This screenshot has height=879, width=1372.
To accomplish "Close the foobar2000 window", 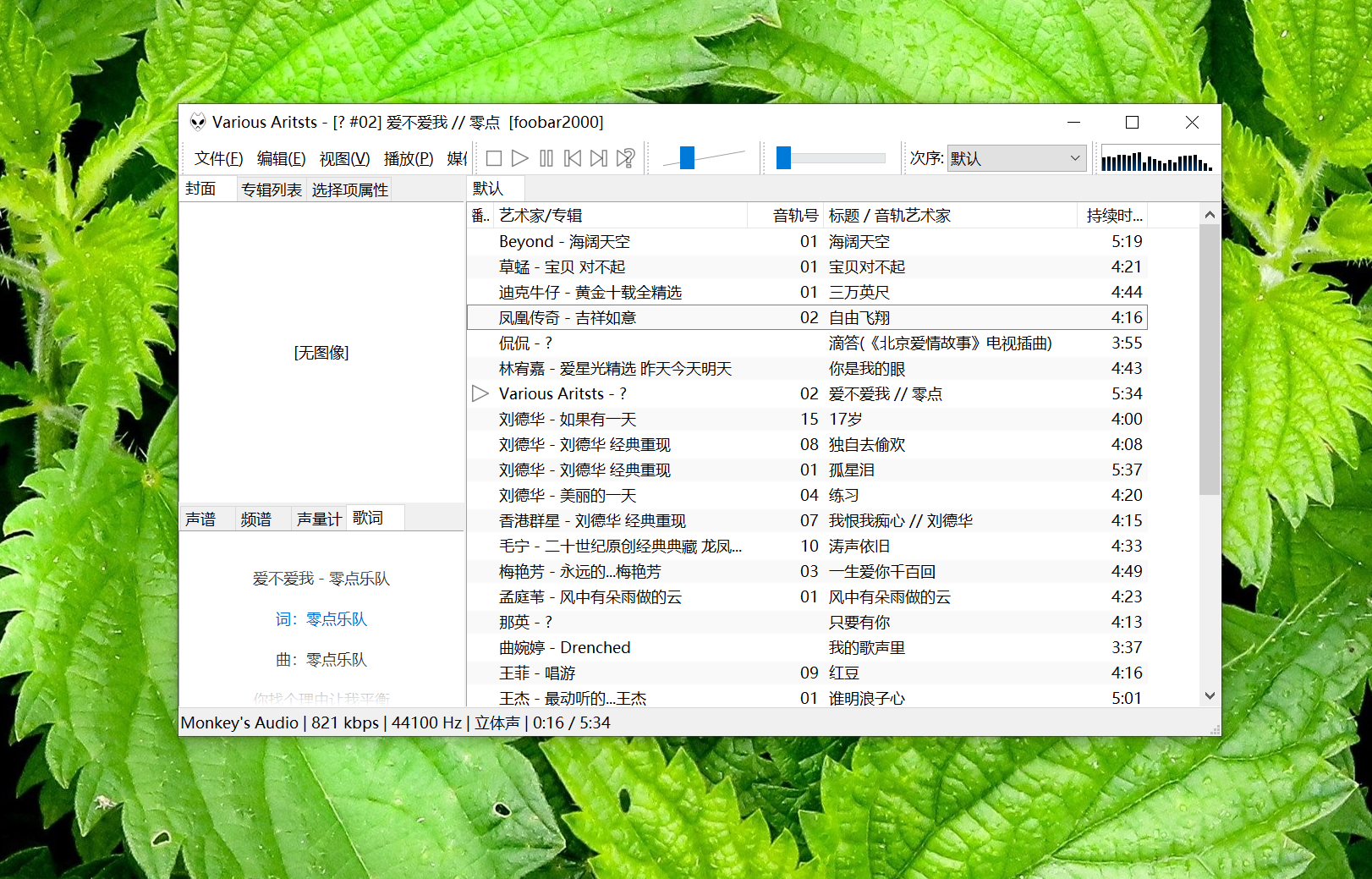I will click(x=1192, y=122).
